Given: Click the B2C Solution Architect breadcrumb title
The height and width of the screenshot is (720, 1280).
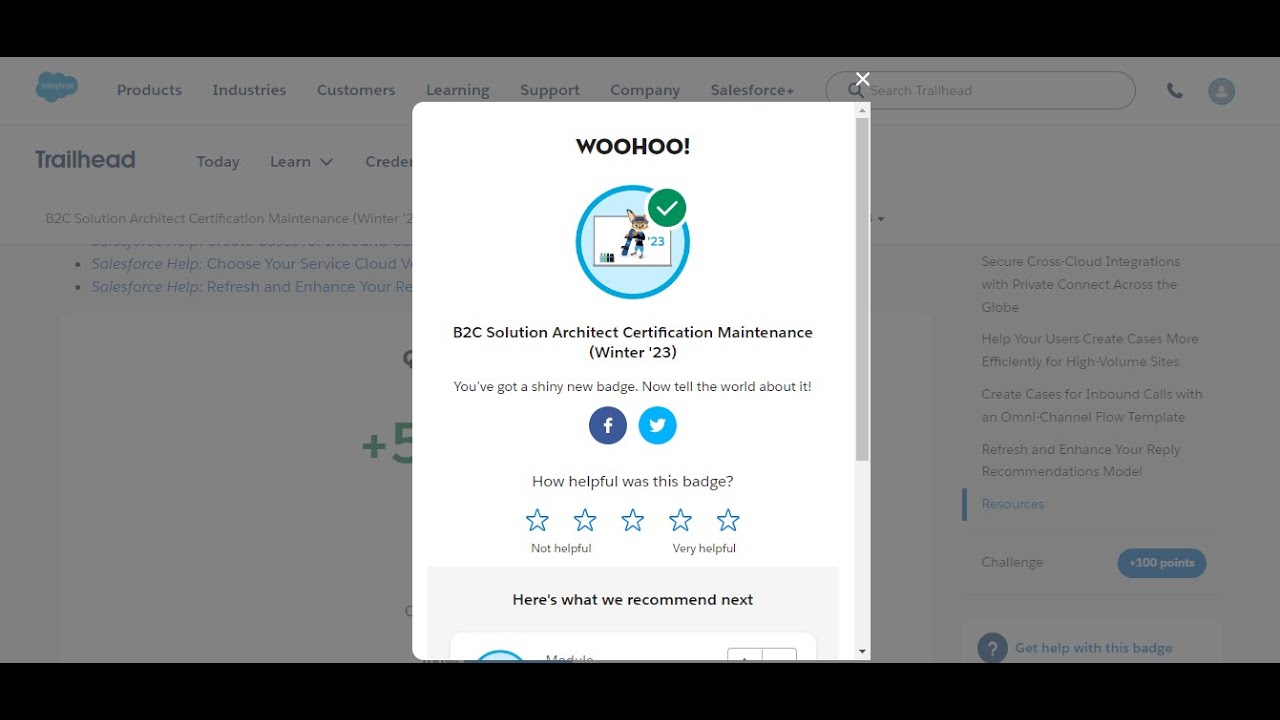Looking at the screenshot, I should coord(228,218).
